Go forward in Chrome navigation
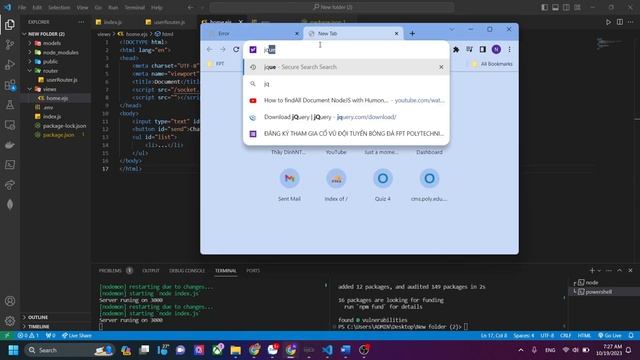This screenshot has height=360, width=640. click(223, 49)
